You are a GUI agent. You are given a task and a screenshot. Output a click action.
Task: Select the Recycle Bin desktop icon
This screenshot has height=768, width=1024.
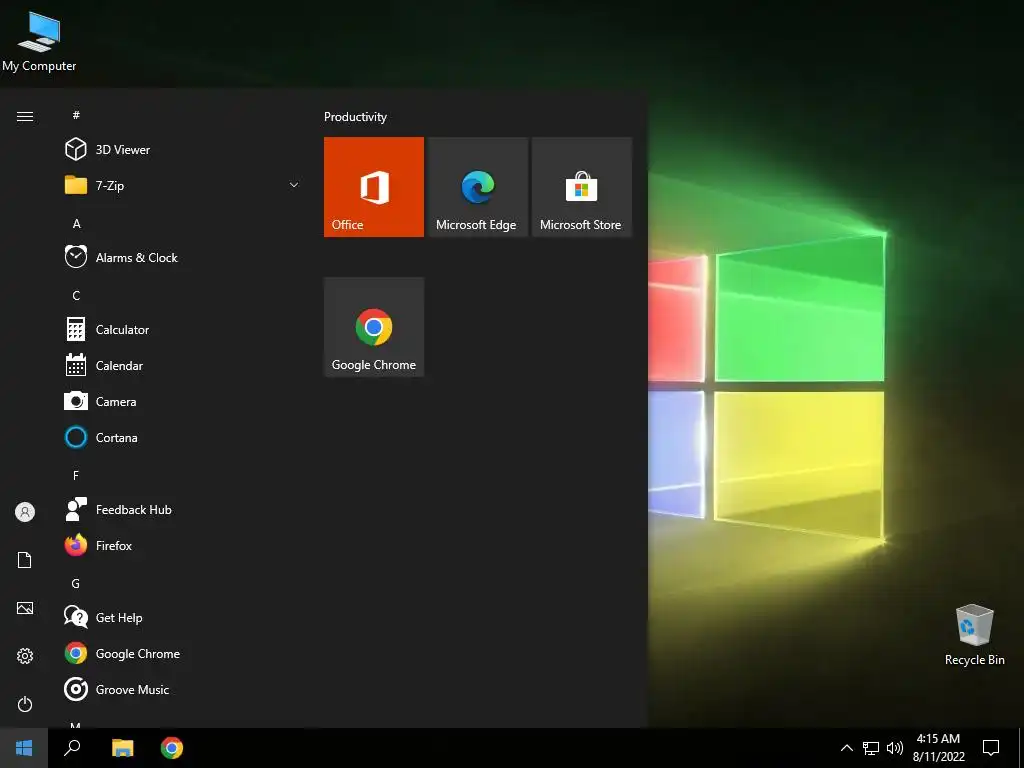click(x=974, y=635)
